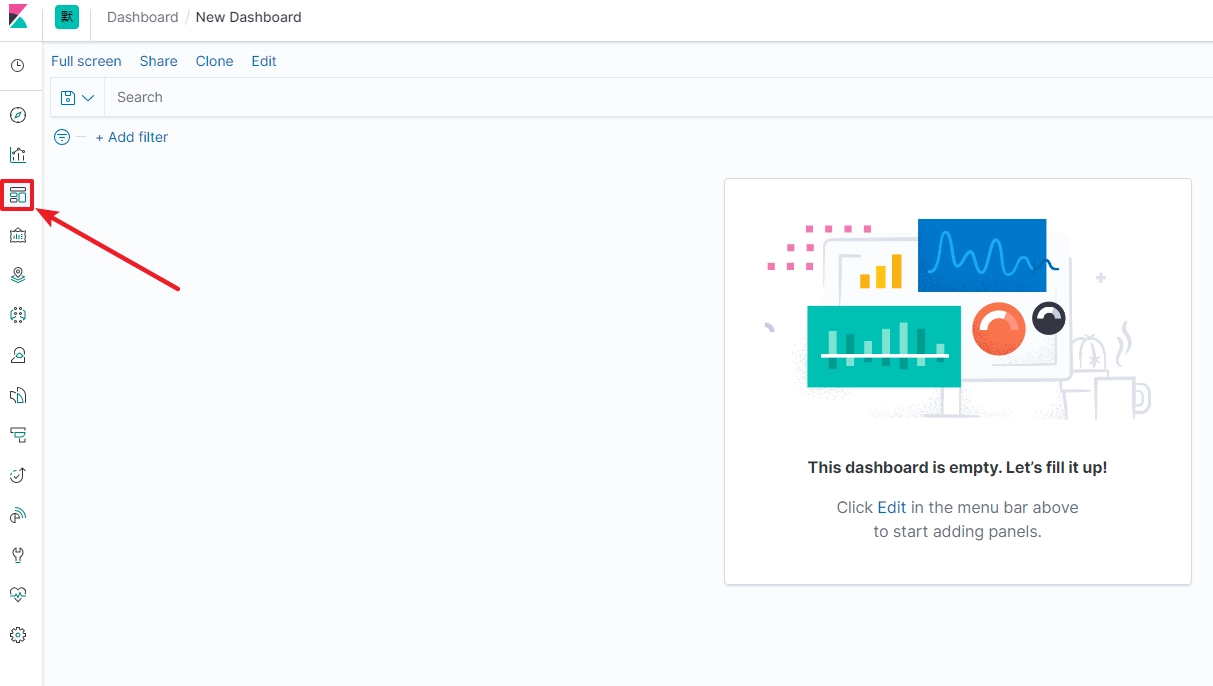This screenshot has width=1213, height=686.
Task: Open Dashboard from the sidebar
Action: coord(18,195)
